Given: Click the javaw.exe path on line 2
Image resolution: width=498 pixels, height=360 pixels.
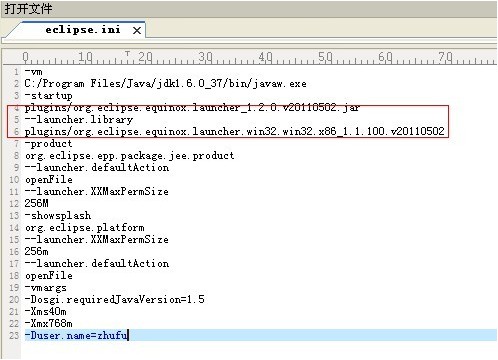Looking at the screenshot, I should point(165,83).
